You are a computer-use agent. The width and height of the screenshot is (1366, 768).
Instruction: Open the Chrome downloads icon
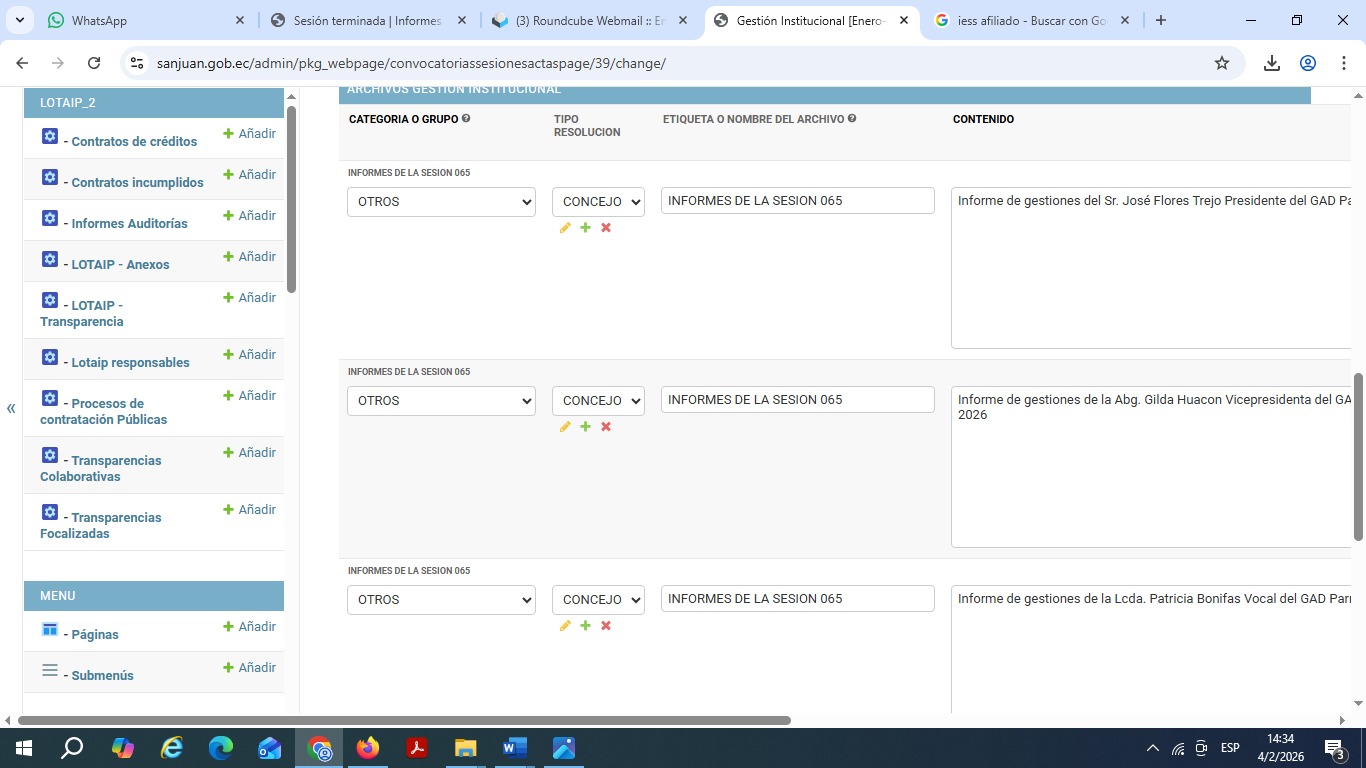coord(1271,63)
